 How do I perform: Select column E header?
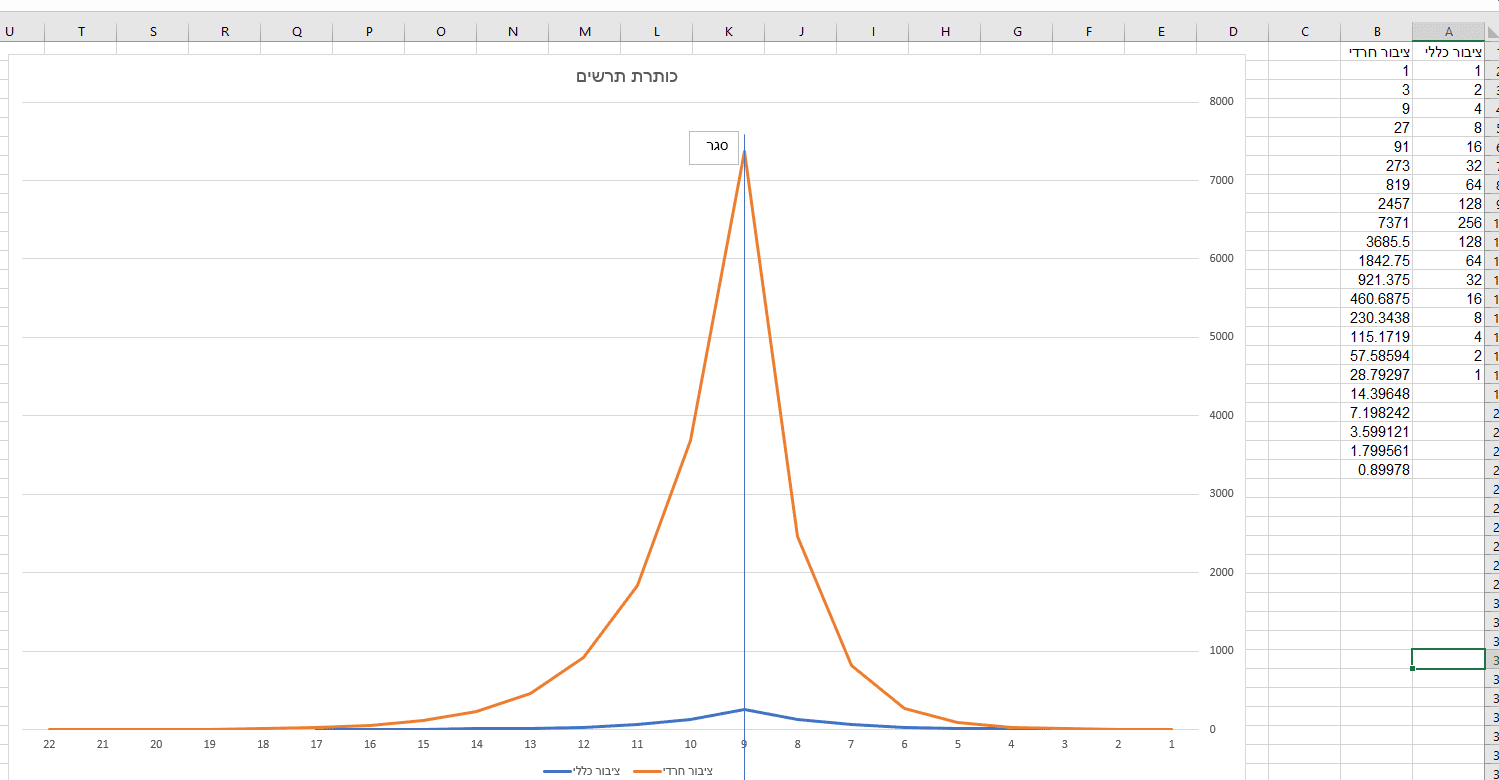coord(1161,31)
